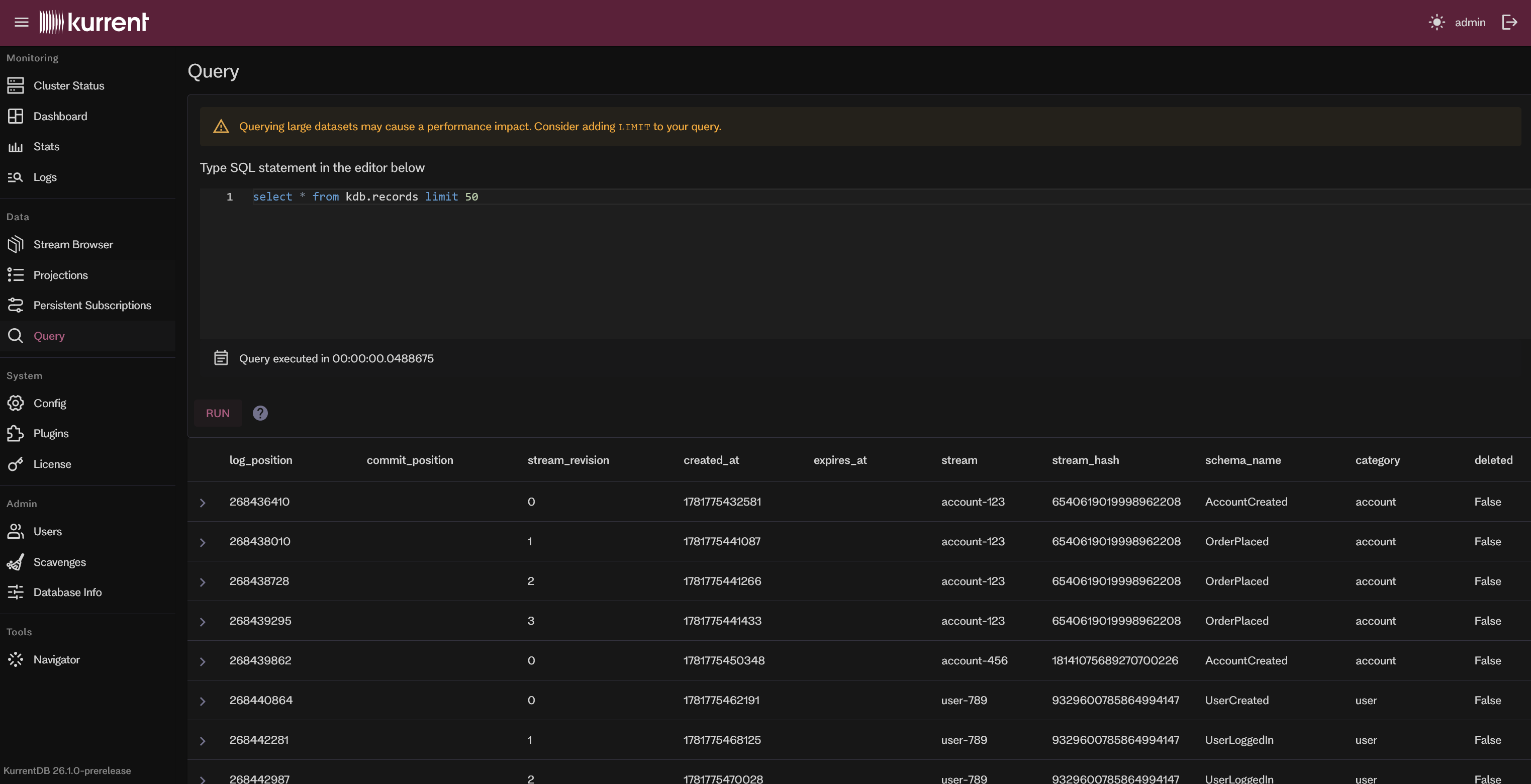Toggle light theme with sun icon

click(x=1437, y=23)
